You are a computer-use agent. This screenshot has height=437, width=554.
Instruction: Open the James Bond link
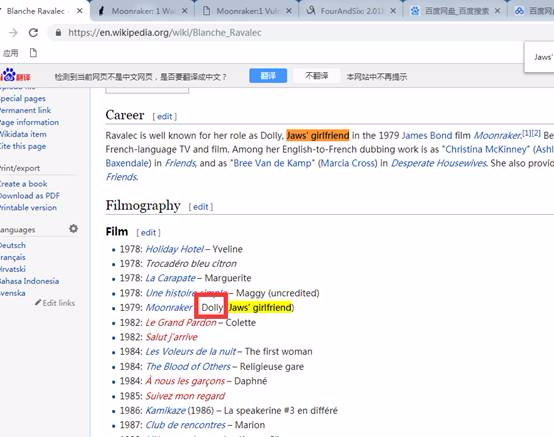(427, 135)
